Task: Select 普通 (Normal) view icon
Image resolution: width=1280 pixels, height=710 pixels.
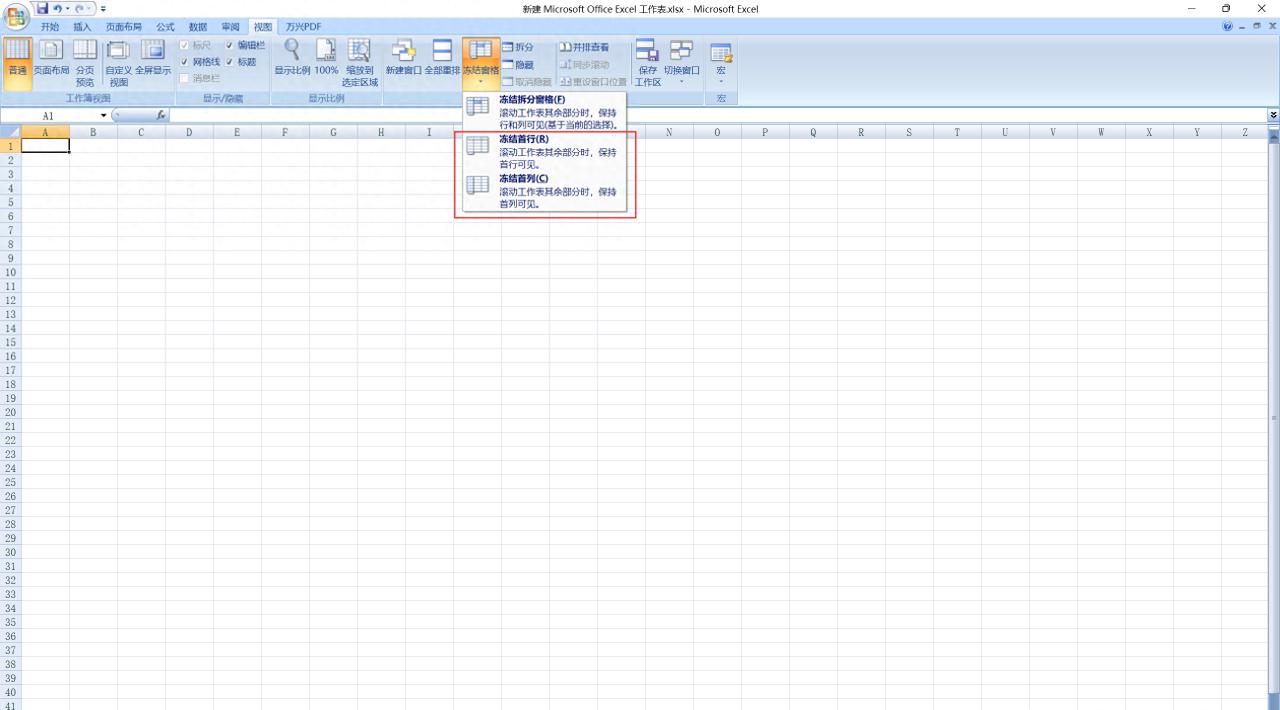Action: pos(17,64)
